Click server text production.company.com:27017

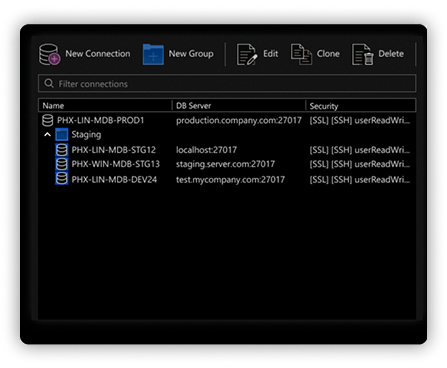tap(239, 120)
